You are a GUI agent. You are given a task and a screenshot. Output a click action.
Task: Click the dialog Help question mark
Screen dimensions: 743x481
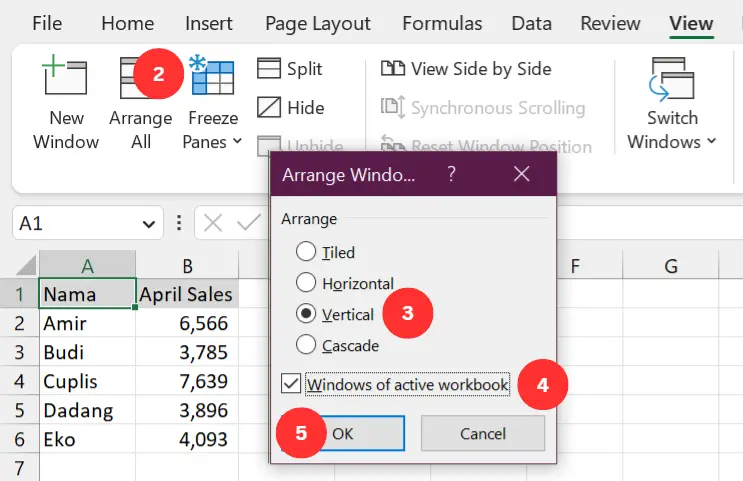click(452, 174)
